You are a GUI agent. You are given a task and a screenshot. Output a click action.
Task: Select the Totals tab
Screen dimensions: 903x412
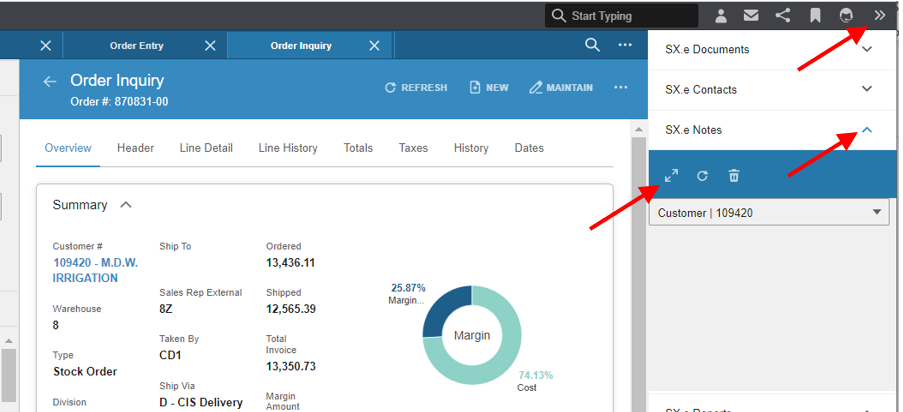coord(358,148)
